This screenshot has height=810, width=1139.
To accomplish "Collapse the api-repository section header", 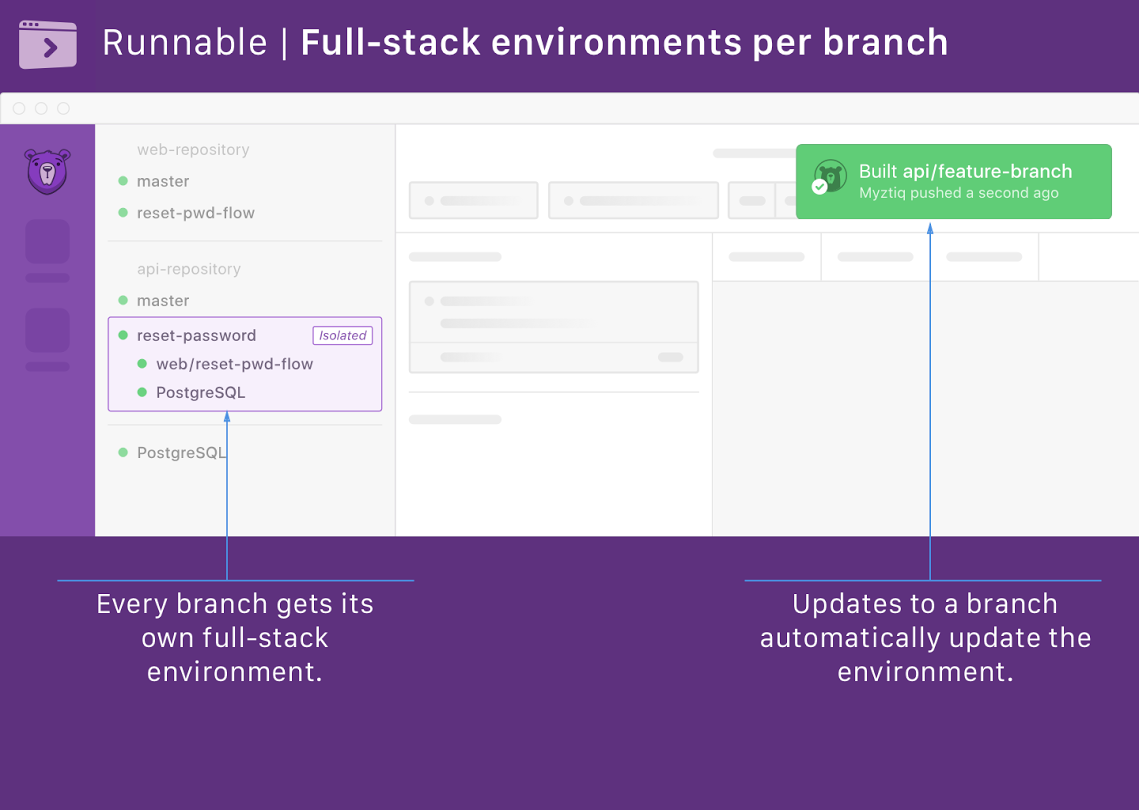I will (189, 269).
